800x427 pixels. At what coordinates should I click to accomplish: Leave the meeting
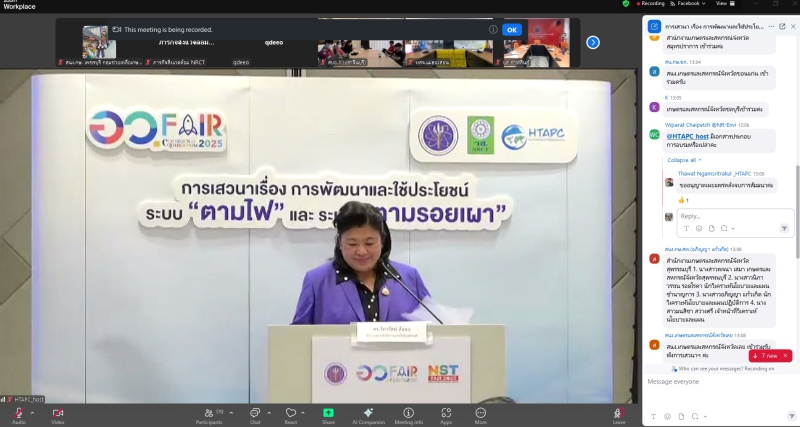(619, 415)
